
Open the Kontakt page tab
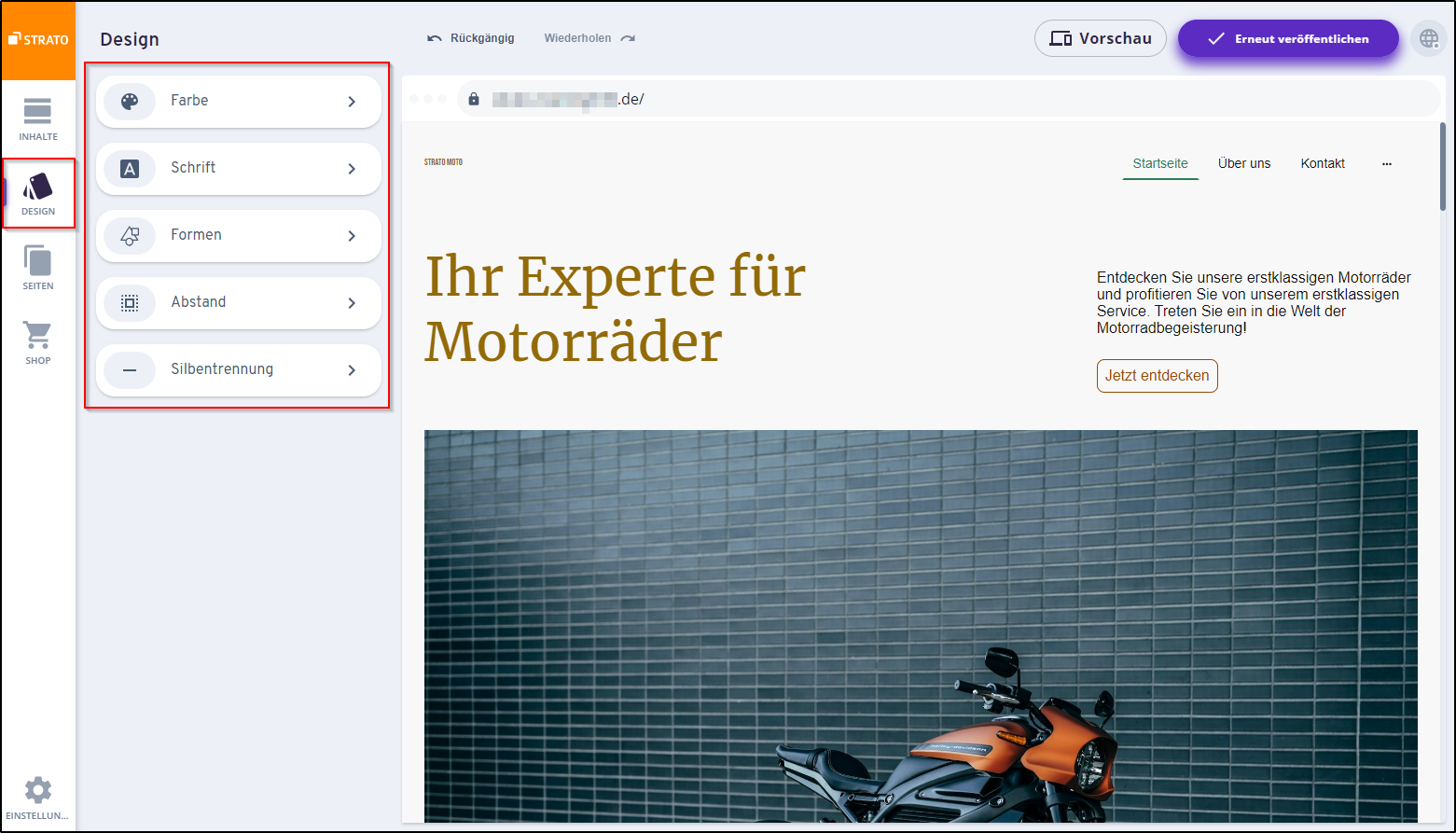tap(1323, 163)
